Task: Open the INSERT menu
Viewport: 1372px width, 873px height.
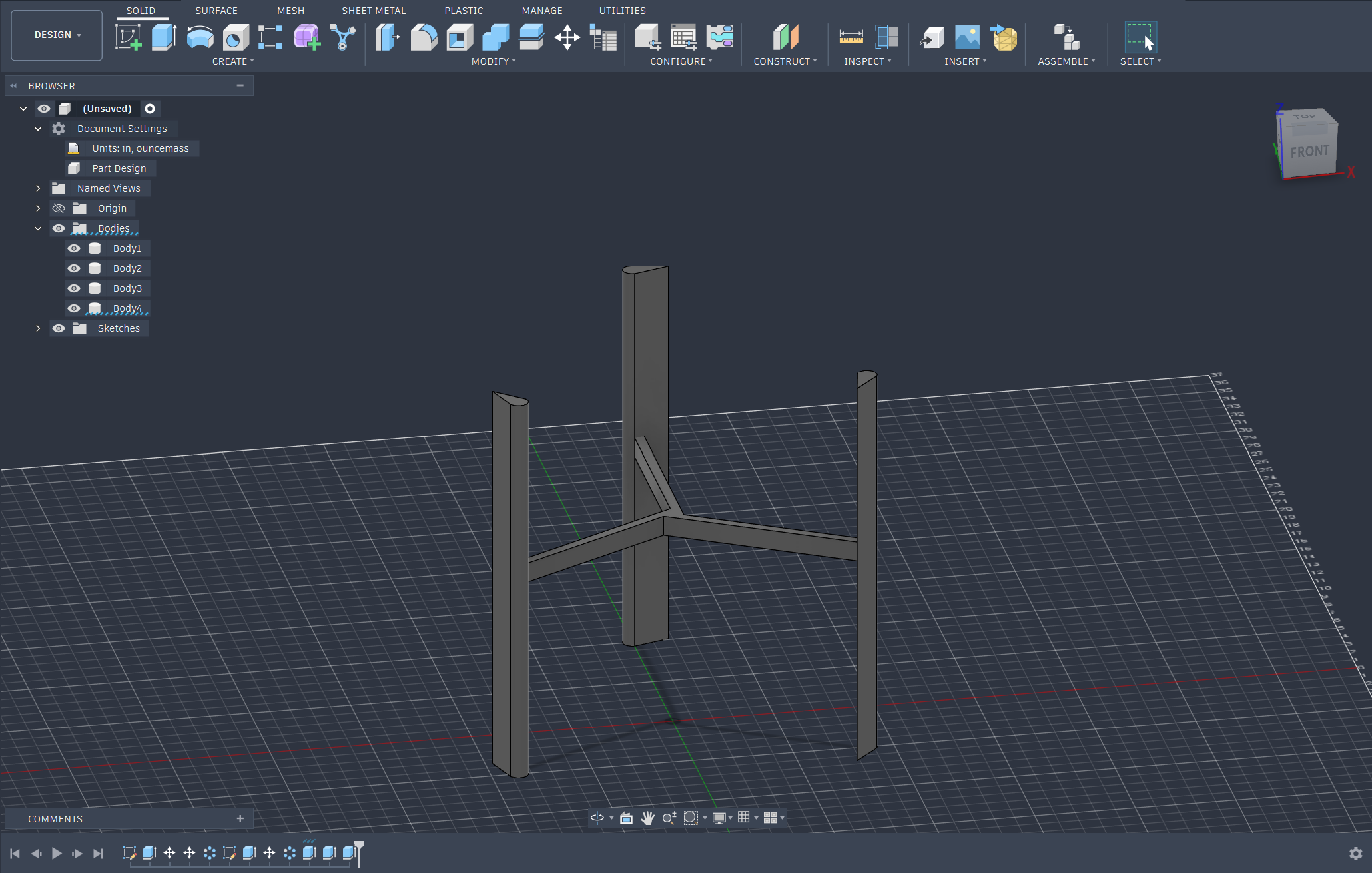Action: pyautogui.click(x=966, y=61)
